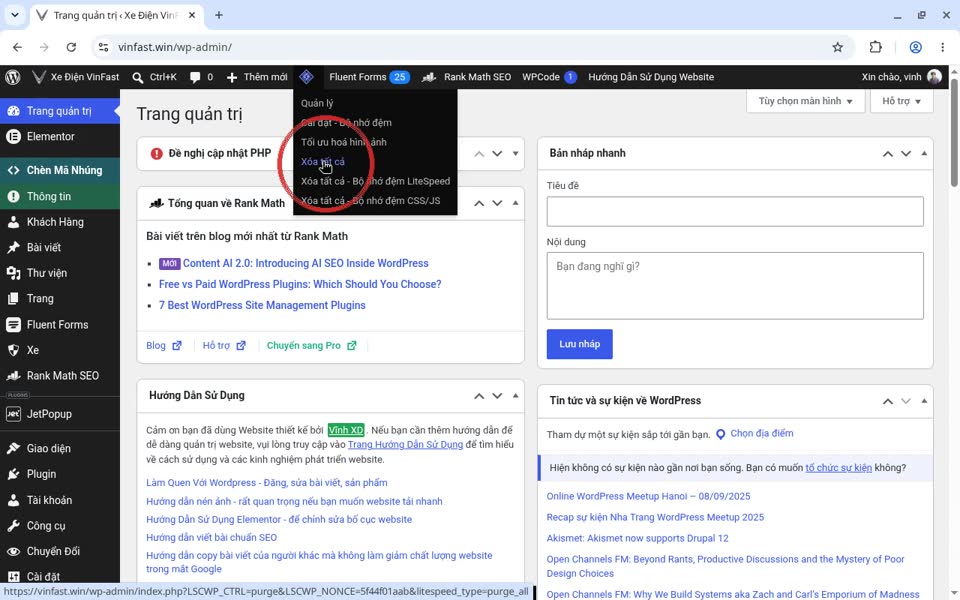Toggle the Tin tức và sự kiện panel
This screenshot has height=600, width=960.
point(924,401)
